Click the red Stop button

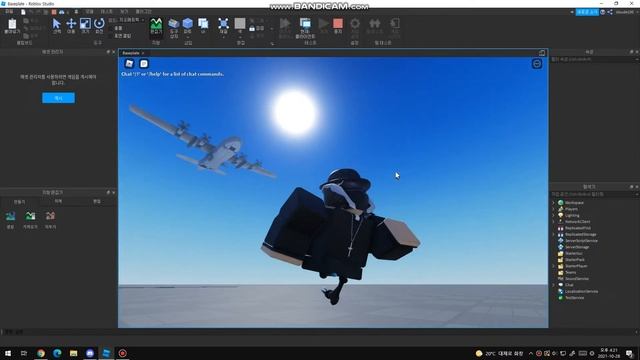(x=338, y=24)
